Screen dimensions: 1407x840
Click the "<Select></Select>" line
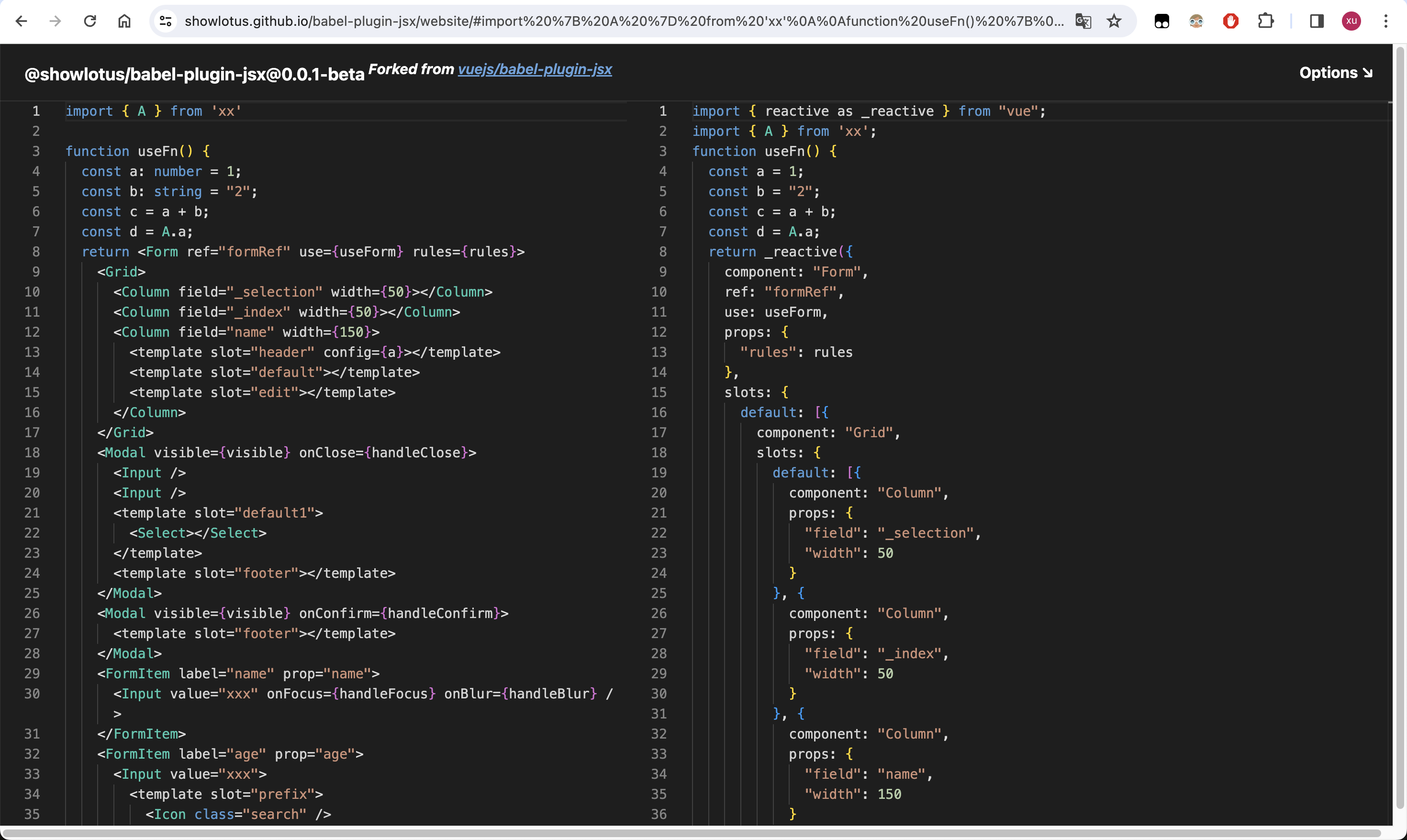coord(198,533)
